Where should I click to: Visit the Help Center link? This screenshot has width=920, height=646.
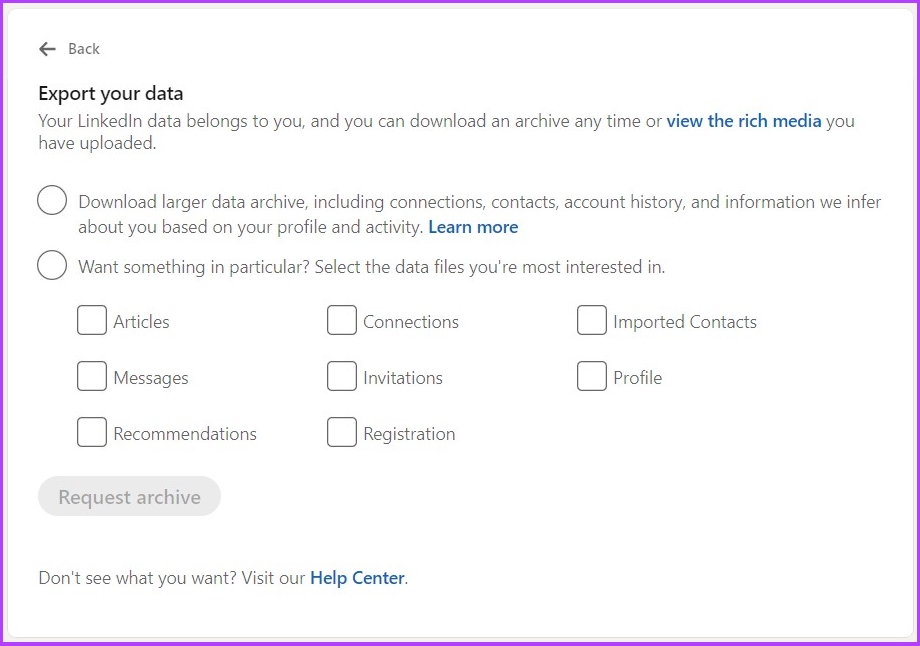pos(357,578)
